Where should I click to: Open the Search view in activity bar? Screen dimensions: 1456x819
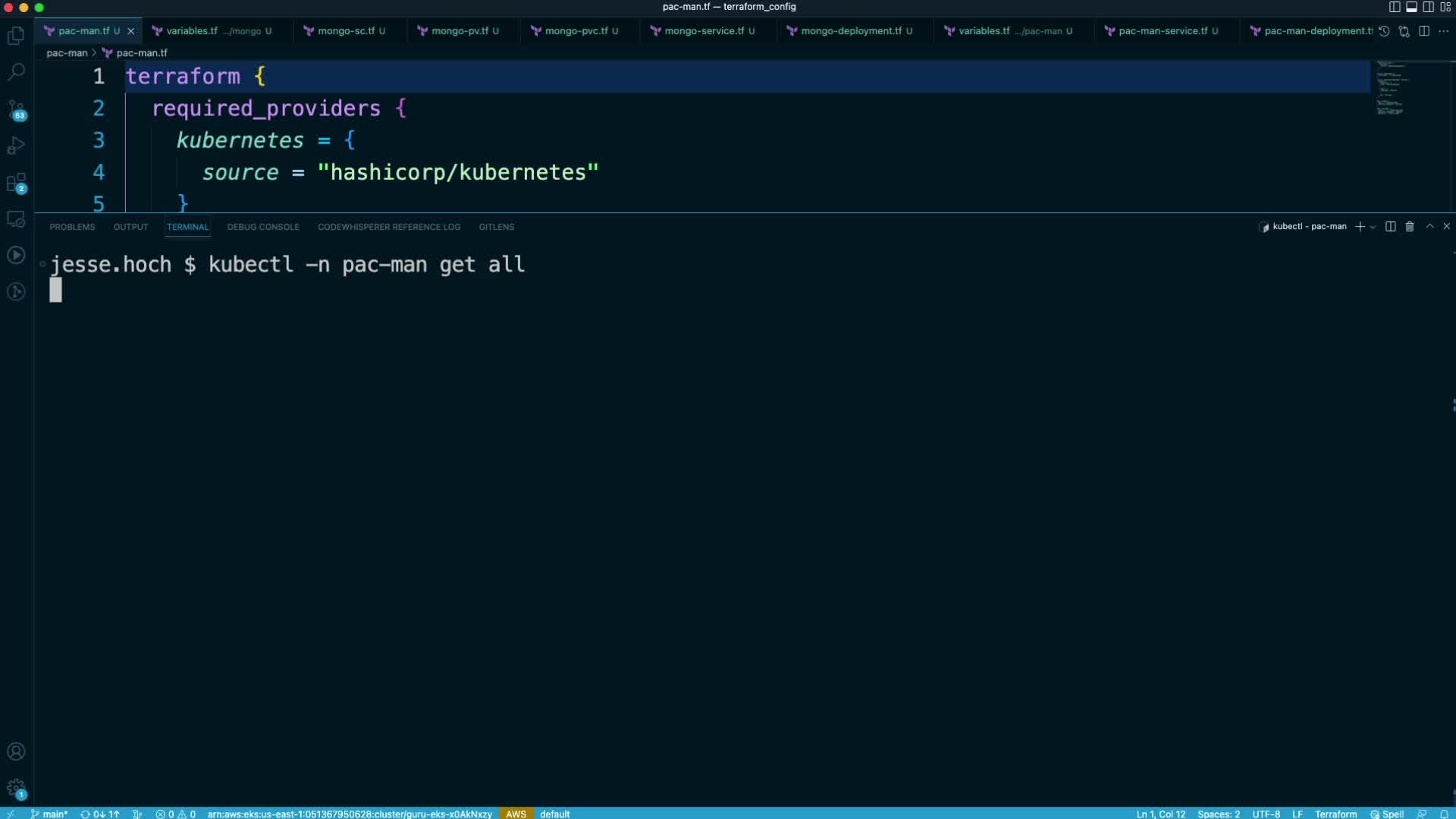16,72
